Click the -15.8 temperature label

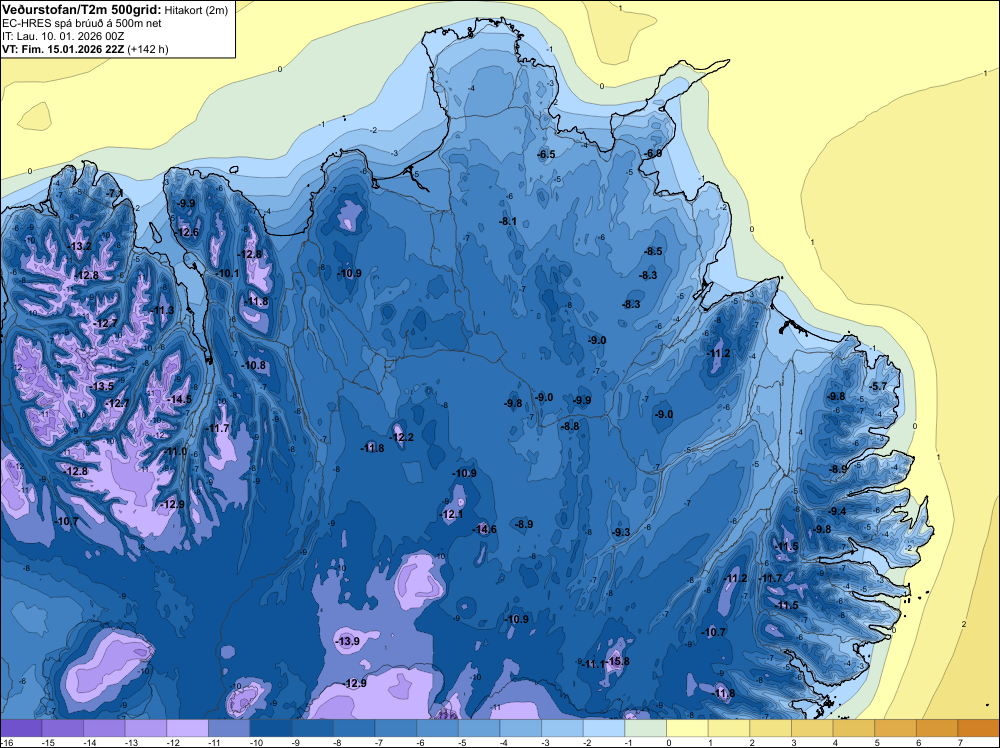click(617, 661)
